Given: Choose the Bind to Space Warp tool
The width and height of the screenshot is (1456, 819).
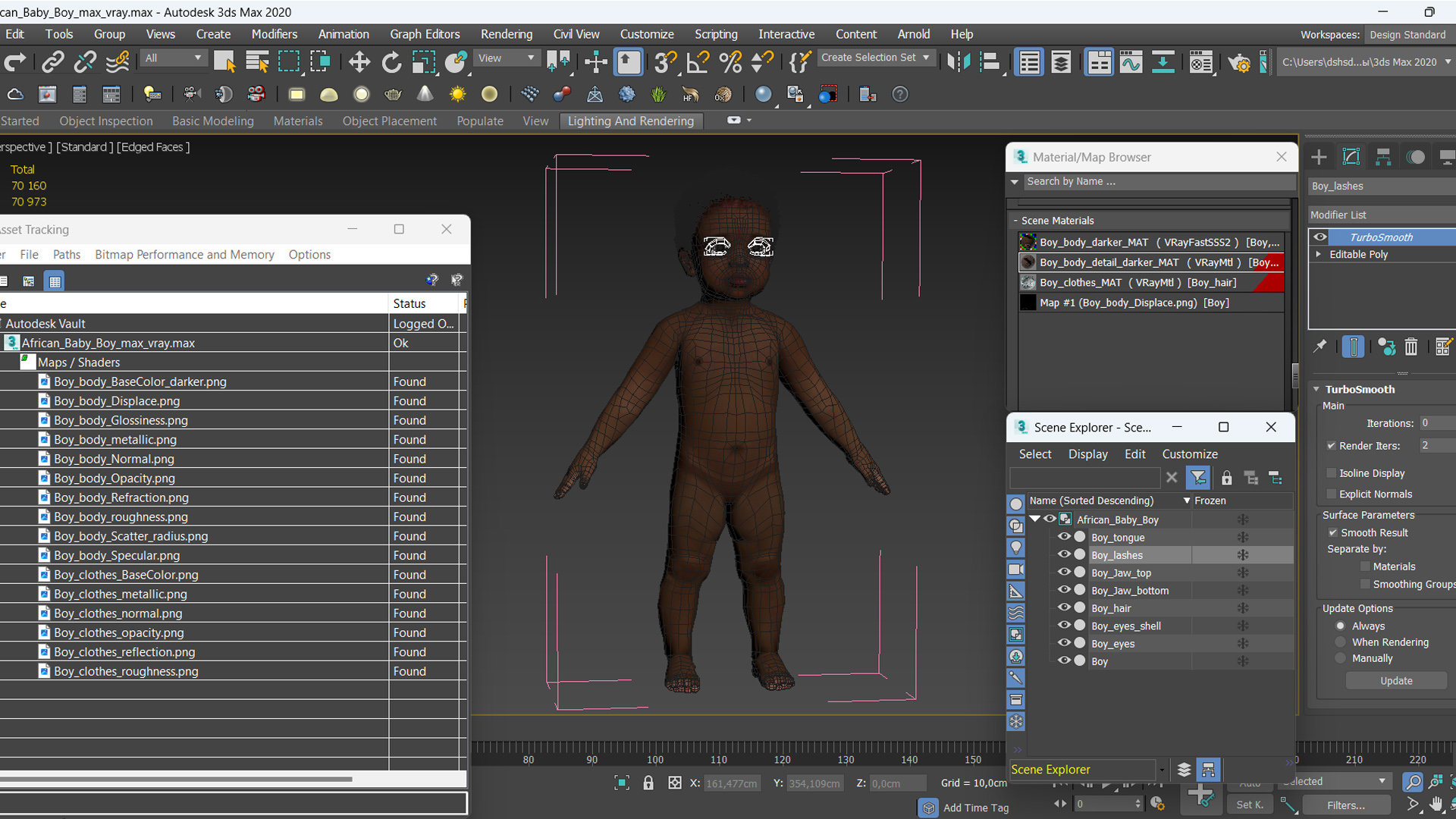Looking at the screenshot, I should tap(118, 62).
